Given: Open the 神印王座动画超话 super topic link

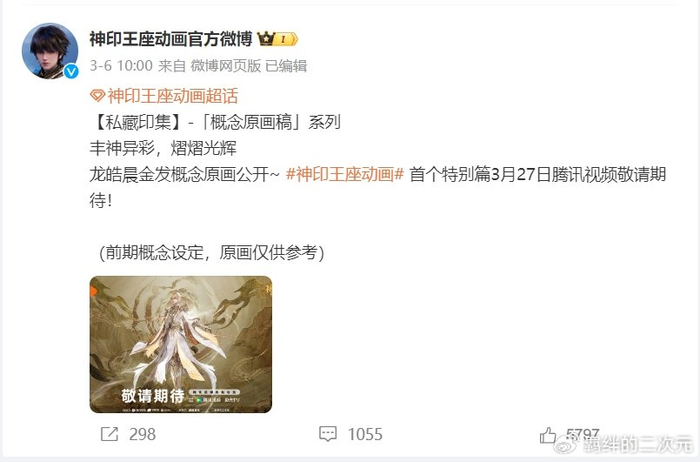Looking at the screenshot, I should (x=173, y=96).
